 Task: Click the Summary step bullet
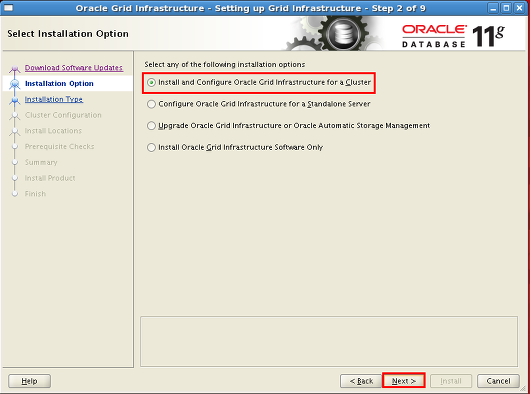[x=15, y=163]
